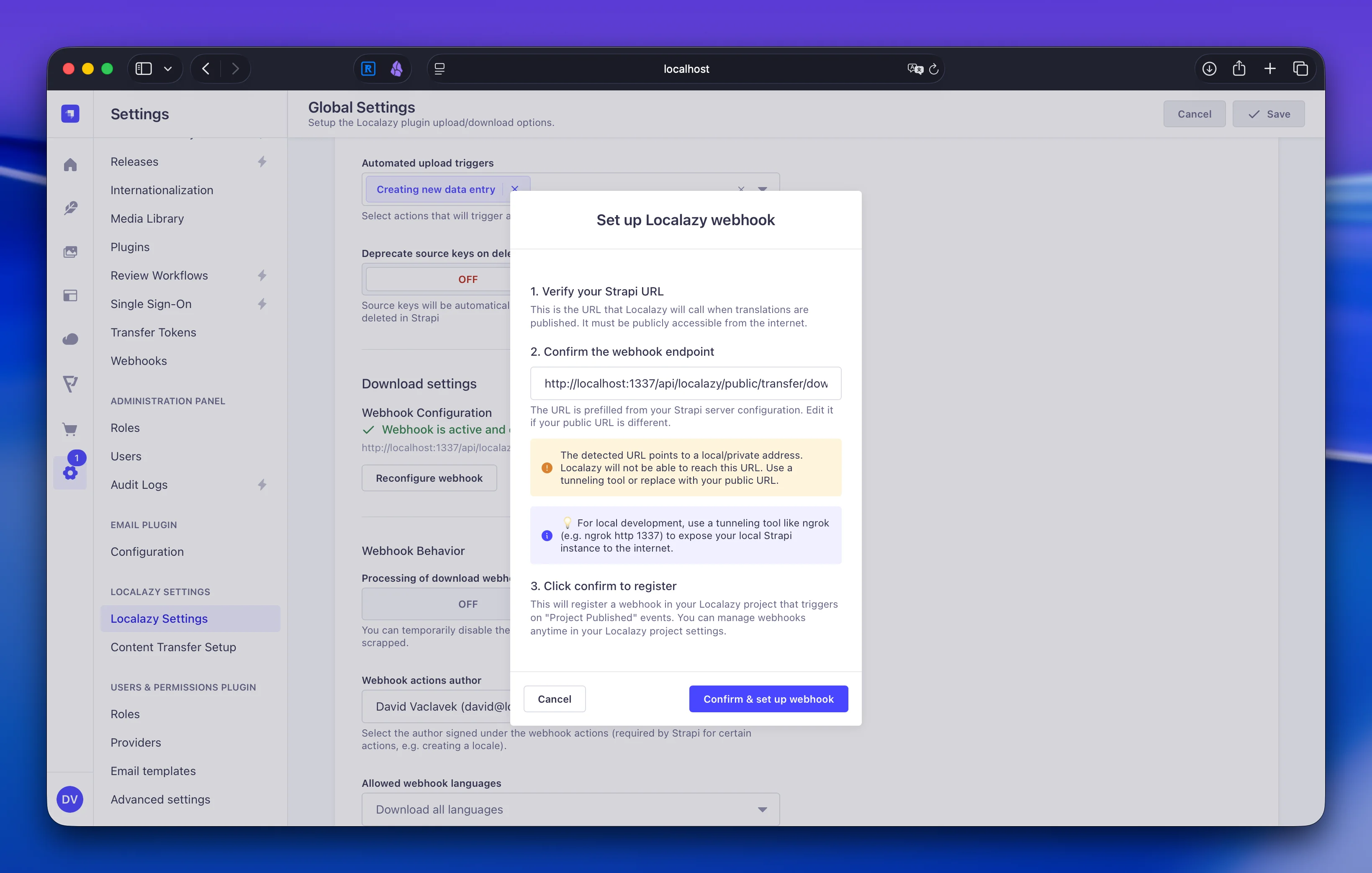This screenshot has width=1372, height=873.
Task: Return home using the Strapi house icon
Action: click(x=70, y=164)
